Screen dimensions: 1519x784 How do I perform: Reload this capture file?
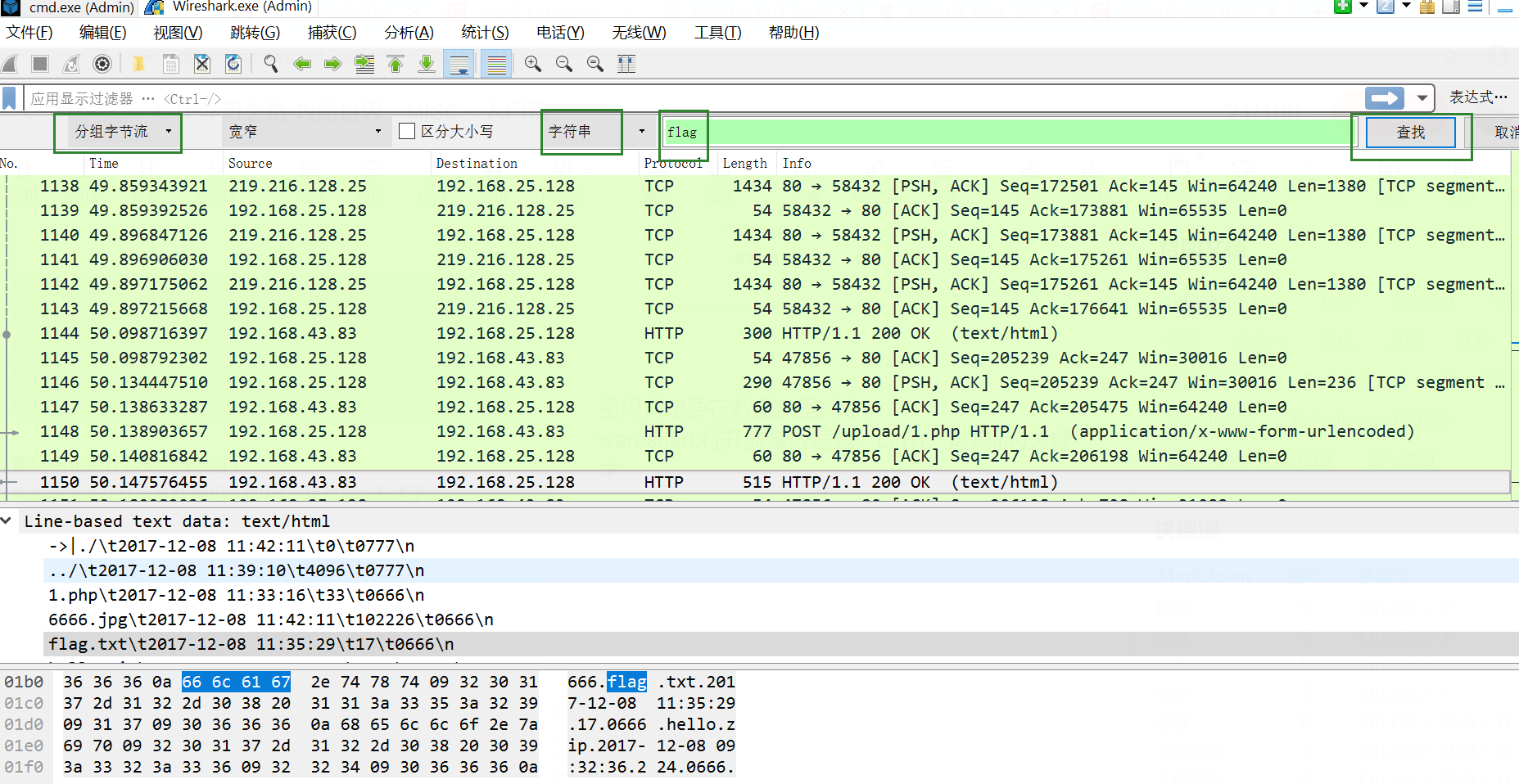pos(233,64)
